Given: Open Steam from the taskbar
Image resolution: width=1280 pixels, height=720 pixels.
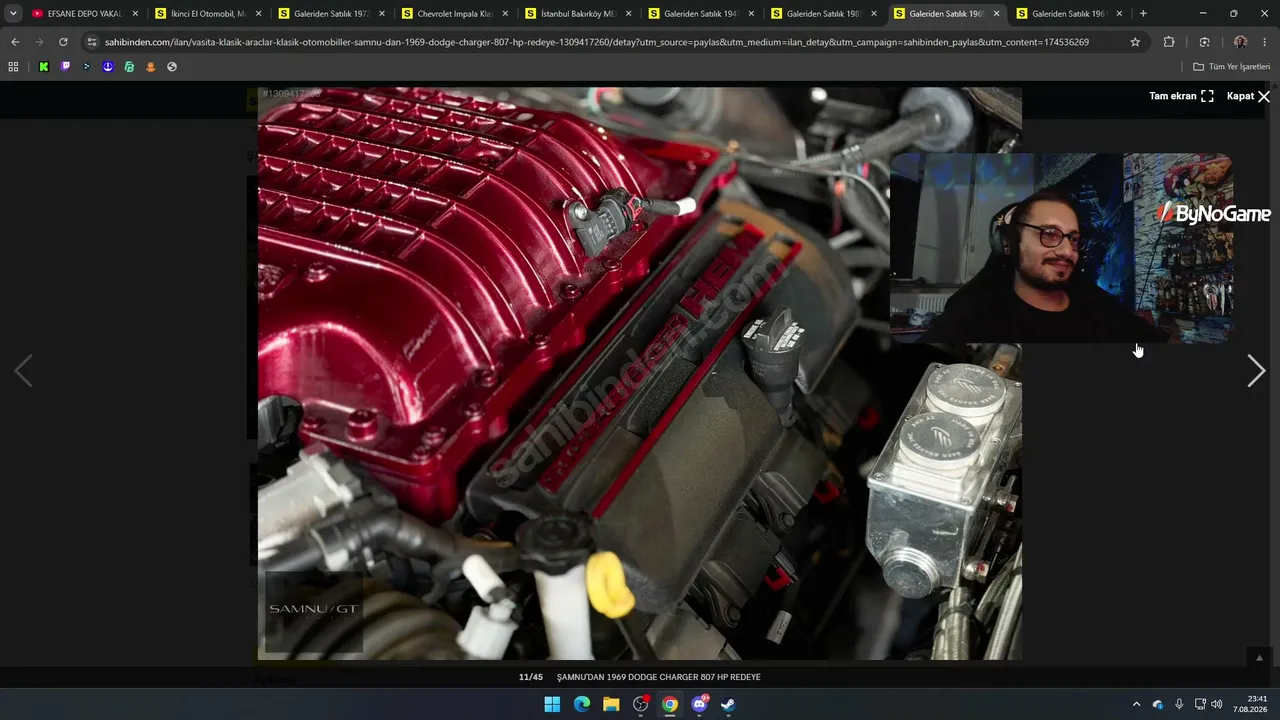Looking at the screenshot, I should [728, 704].
